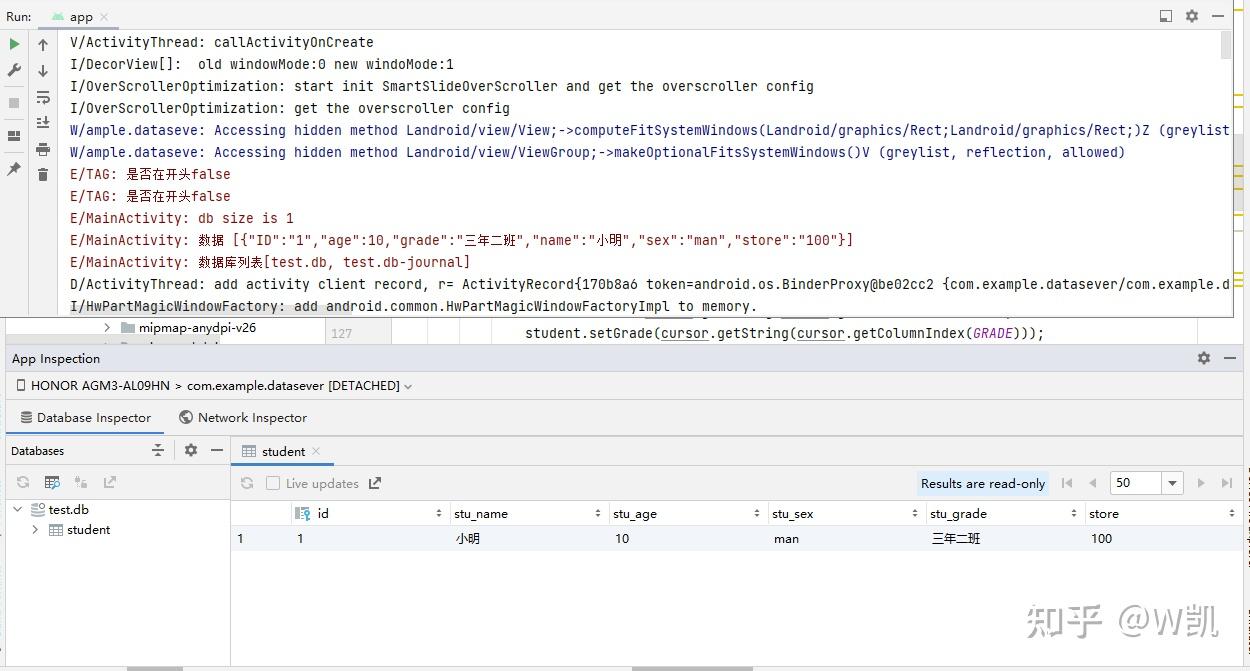This screenshot has height=671, width=1250.
Task: Pin the Run tab
Action: click(x=14, y=169)
